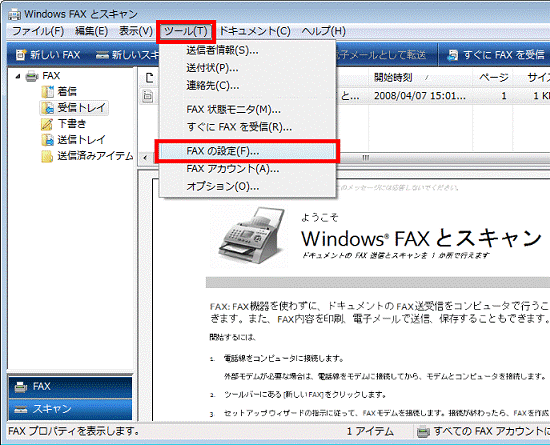Open the ファイル(F) menu

(x=38, y=31)
